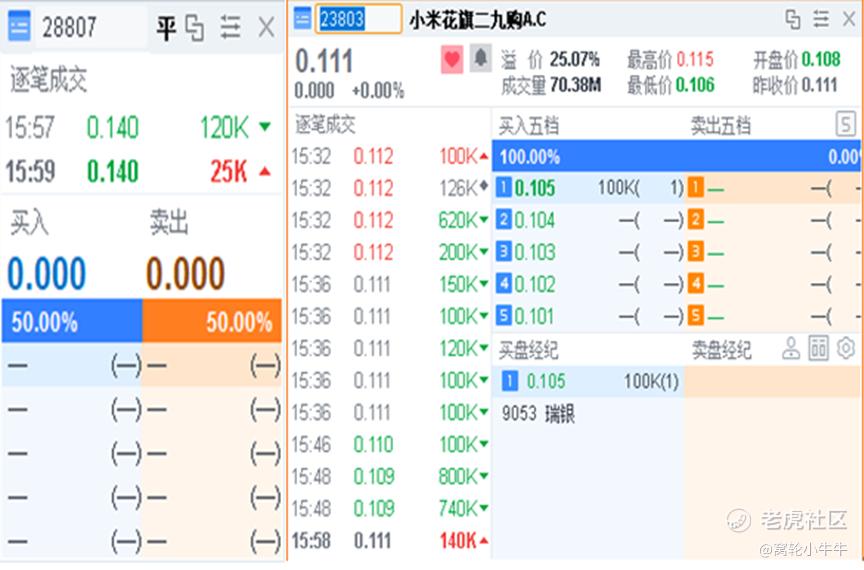Click the 15:57 0.140 120K trade row

[141, 127]
